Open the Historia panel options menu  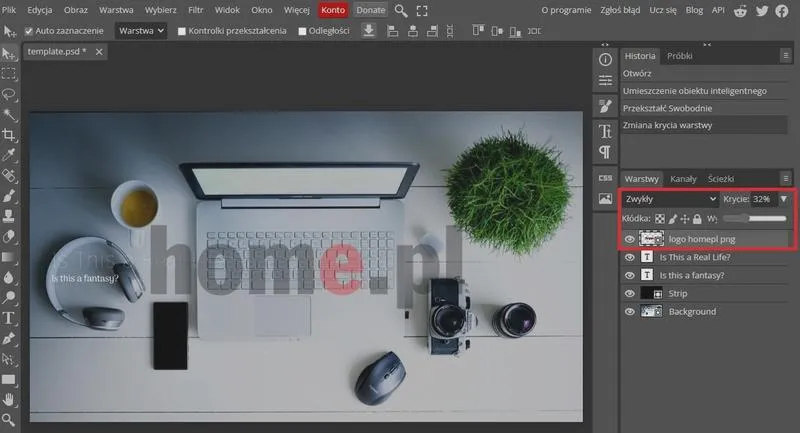(x=786, y=56)
